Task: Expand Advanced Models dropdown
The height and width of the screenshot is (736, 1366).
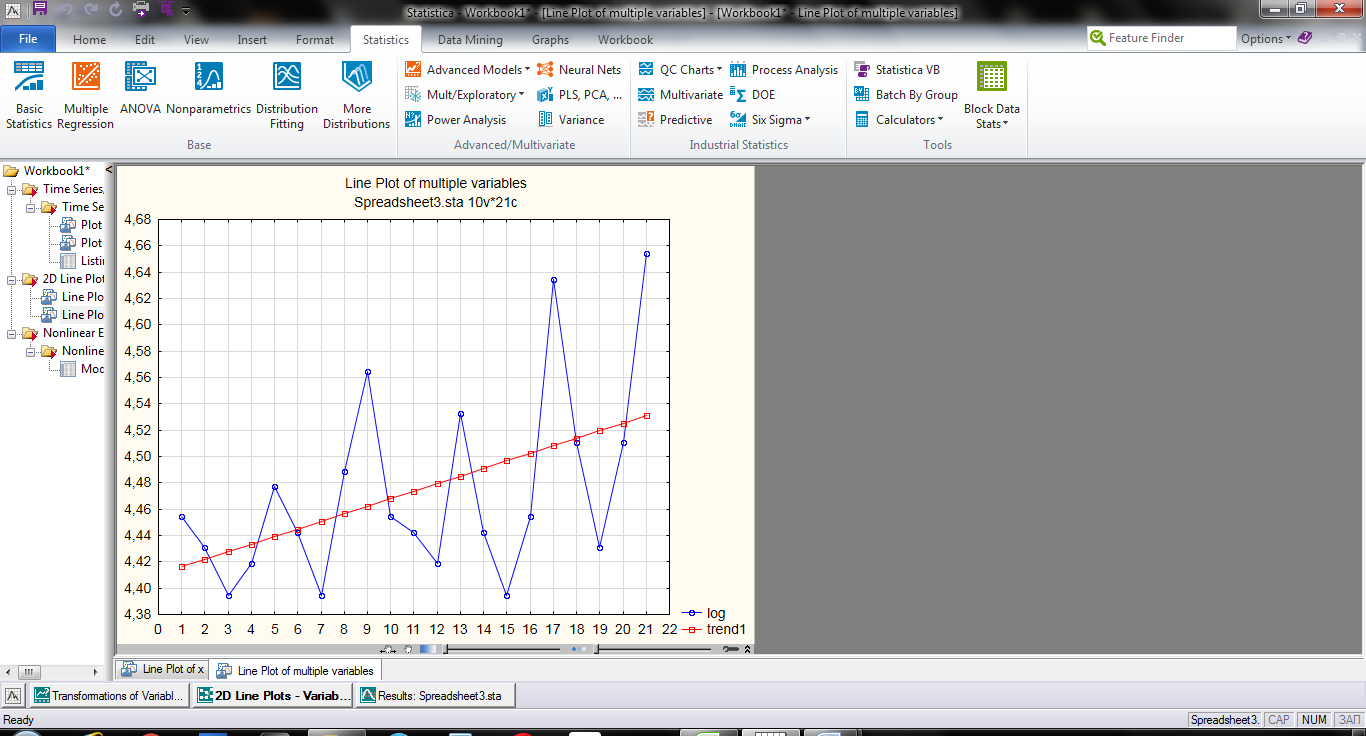Action: (467, 70)
